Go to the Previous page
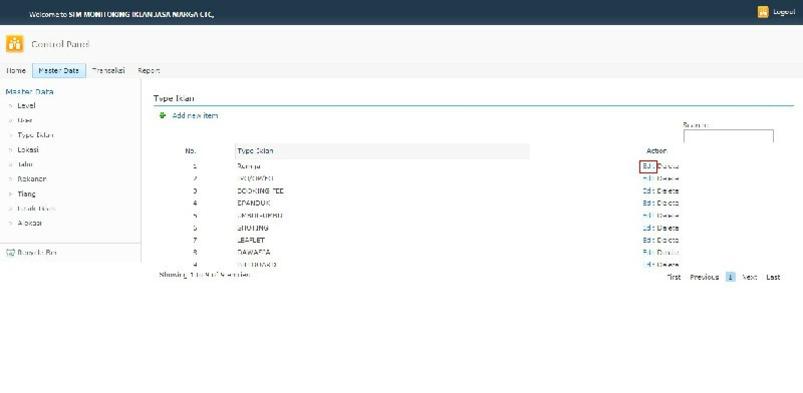 click(704, 277)
